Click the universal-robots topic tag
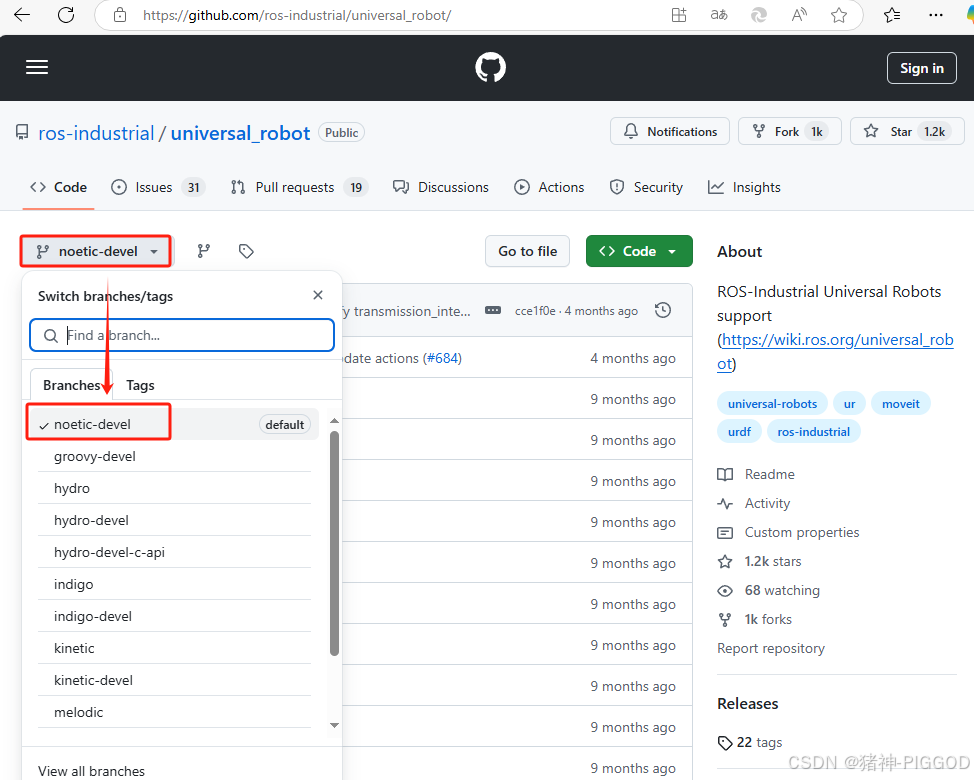974x780 pixels. [x=772, y=404]
